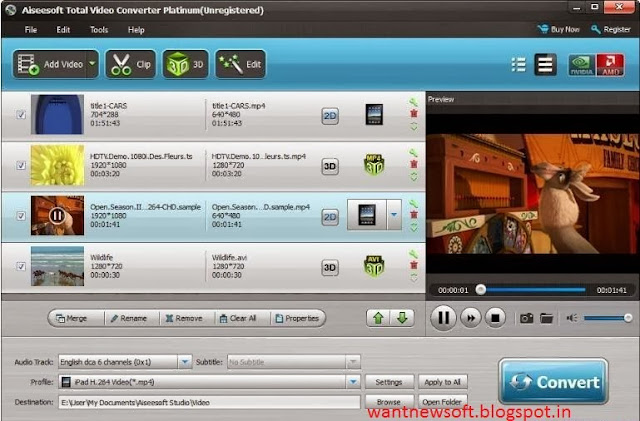The height and width of the screenshot is (421, 640).
Task: Toggle 3D mode badge for HDTV.Demo
Action: (330, 167)
